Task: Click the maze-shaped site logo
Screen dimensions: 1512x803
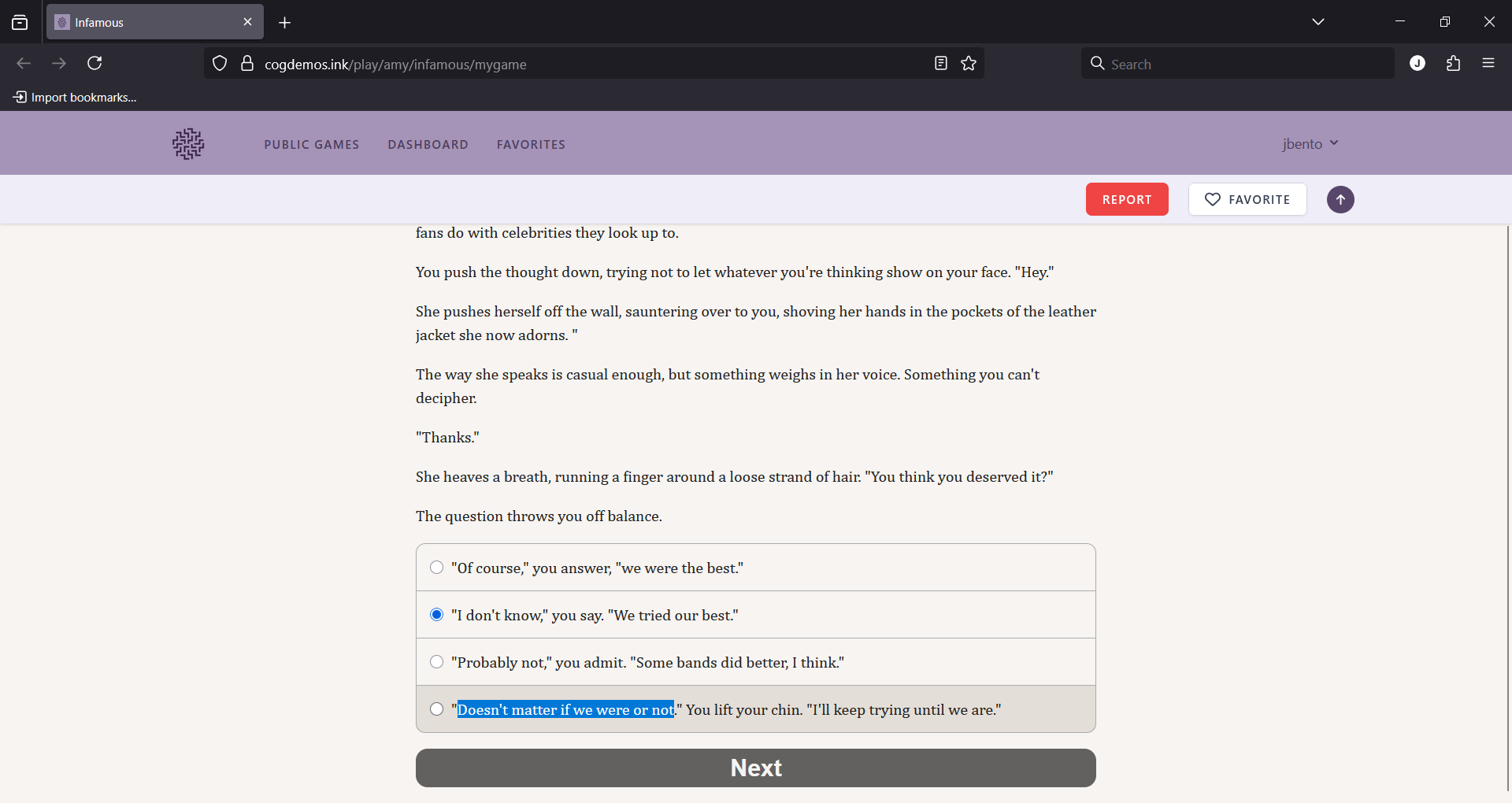Action: 188,144
